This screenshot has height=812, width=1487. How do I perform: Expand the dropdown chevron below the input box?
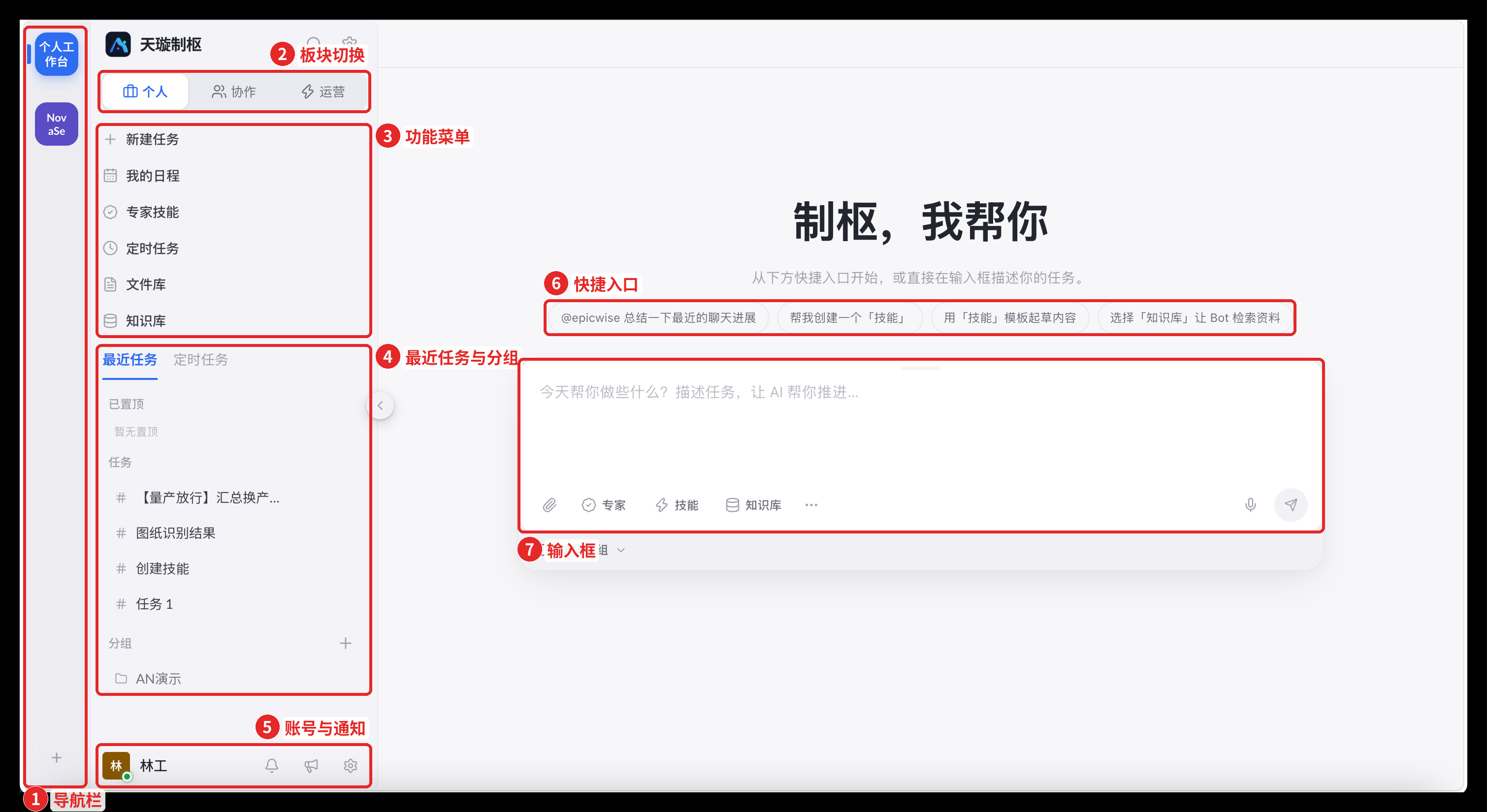(621, 550)
